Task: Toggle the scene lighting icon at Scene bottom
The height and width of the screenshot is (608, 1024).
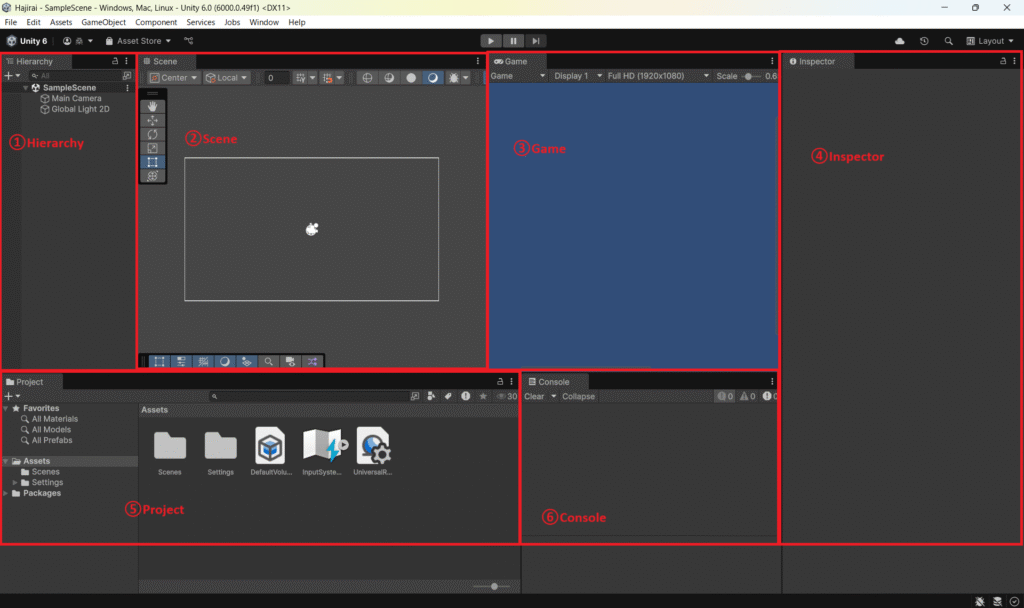Action: pos(225,361)
